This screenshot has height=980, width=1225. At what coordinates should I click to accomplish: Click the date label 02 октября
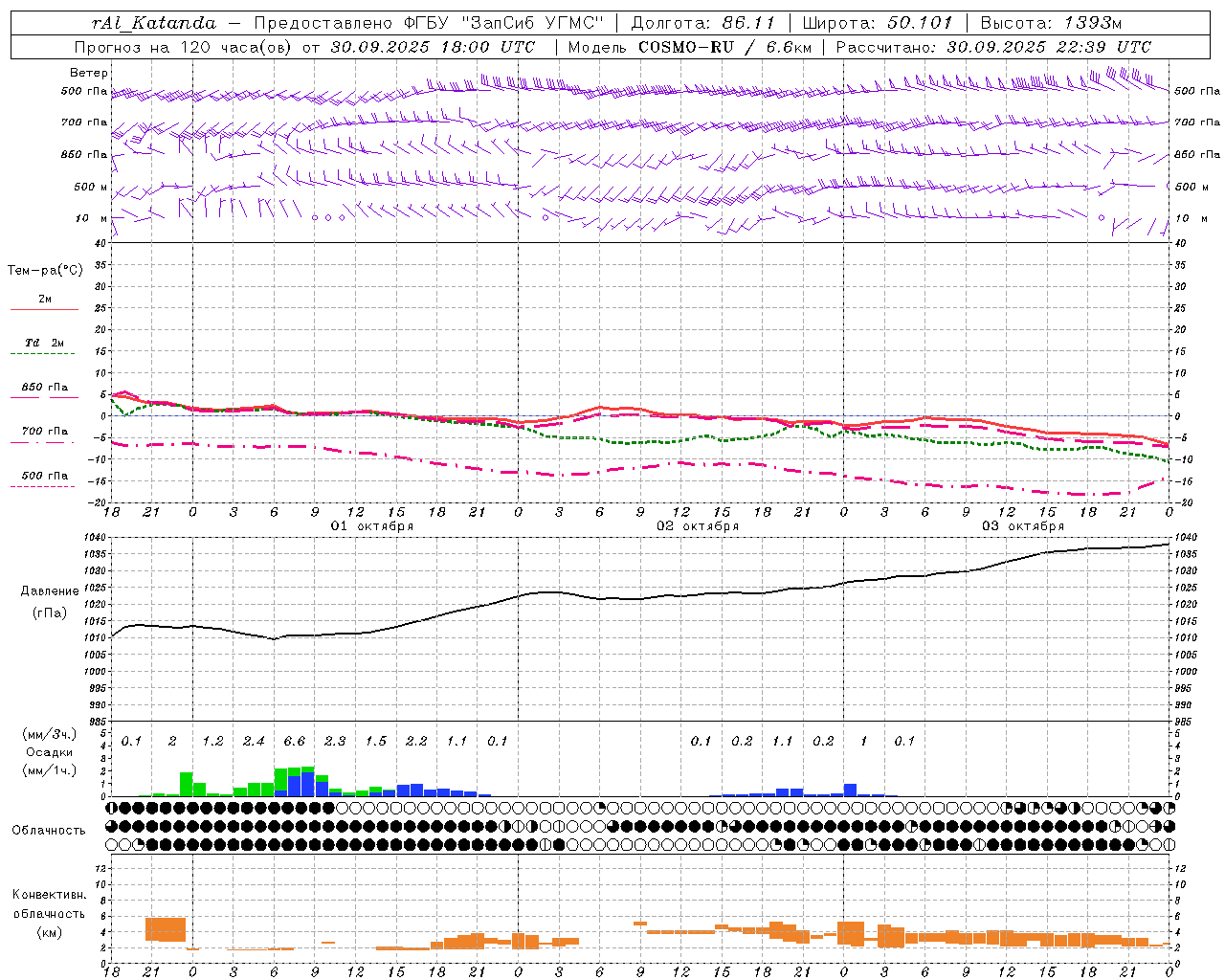[x=698, y=526]
